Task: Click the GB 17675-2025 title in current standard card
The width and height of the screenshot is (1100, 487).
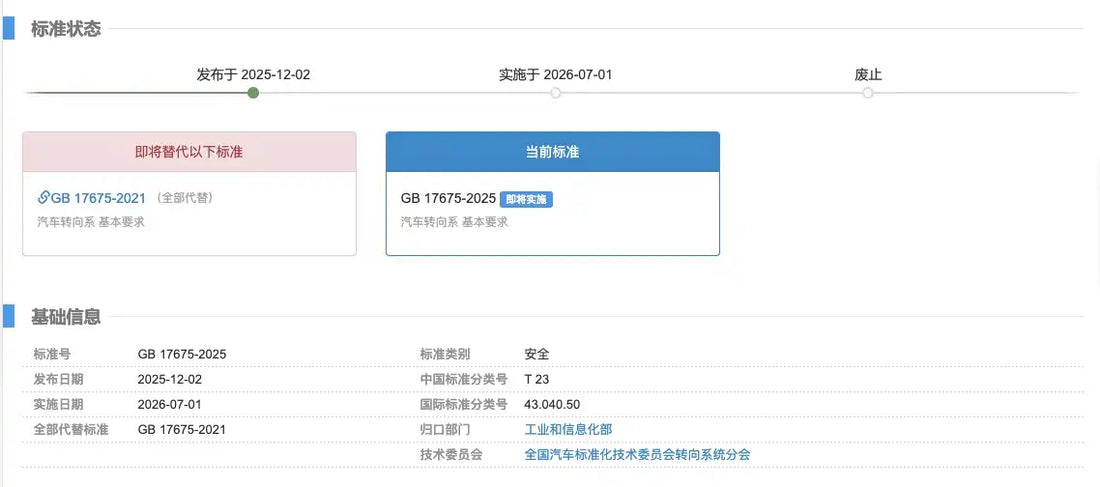Action: point(448,199)
